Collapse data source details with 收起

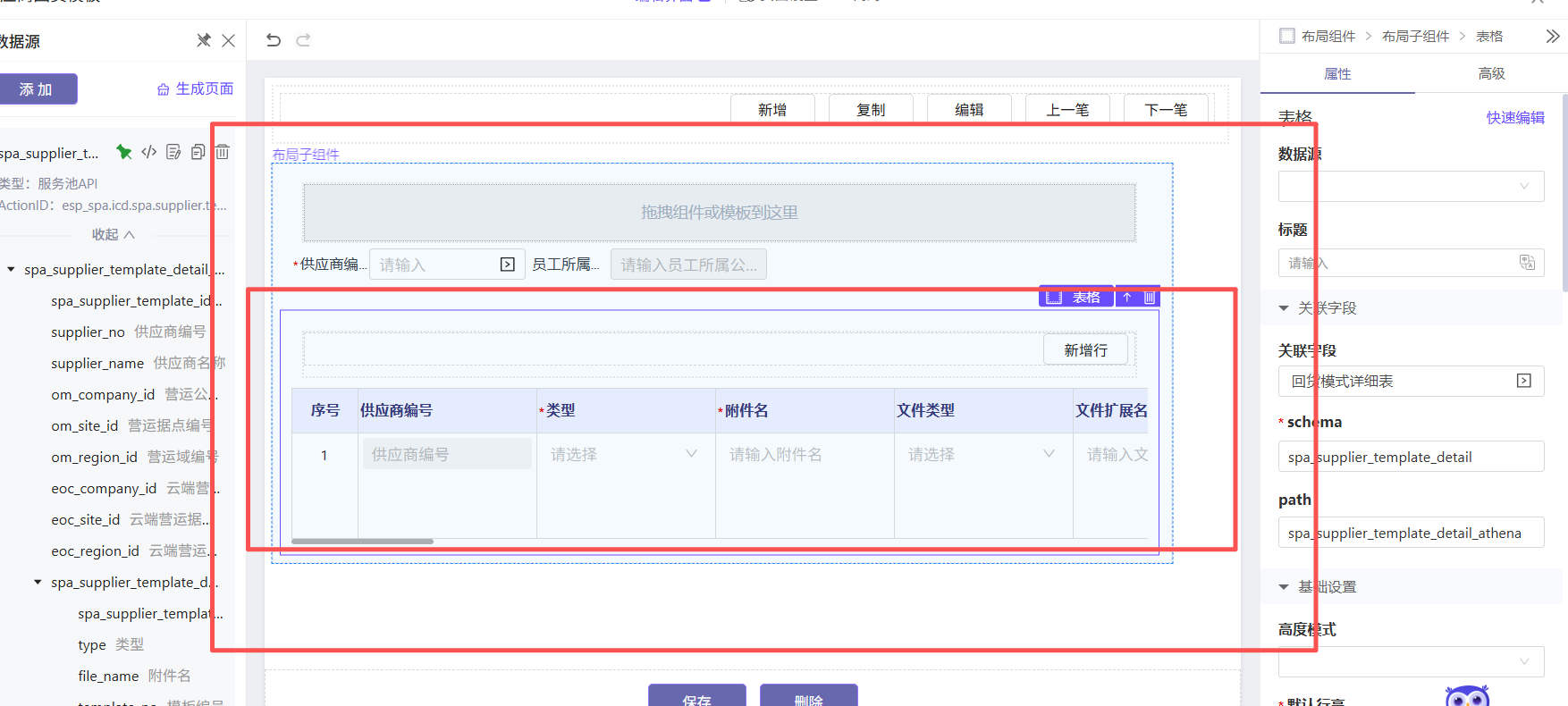[x=113, y=234]
